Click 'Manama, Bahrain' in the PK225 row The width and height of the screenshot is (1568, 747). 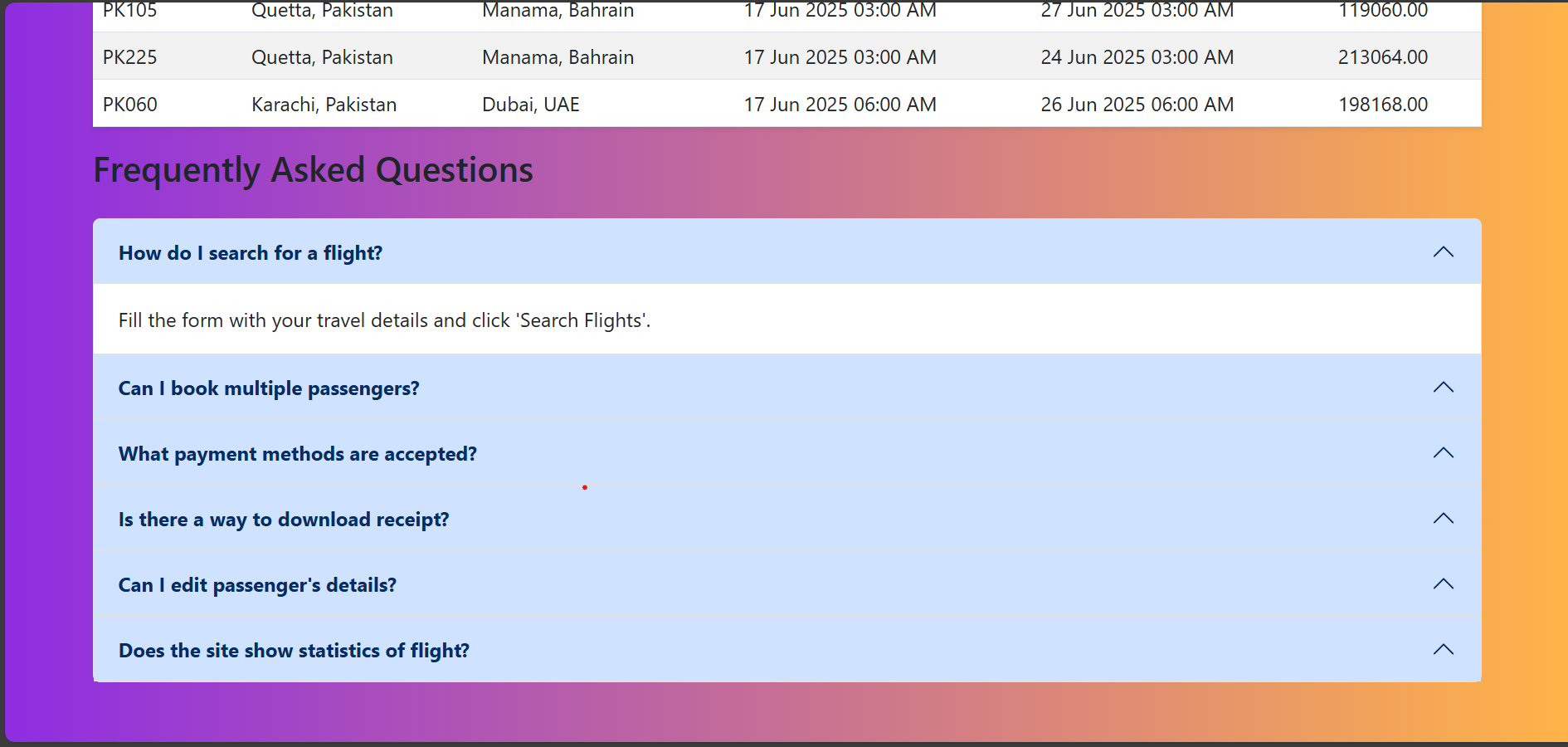tap(558, 57)
